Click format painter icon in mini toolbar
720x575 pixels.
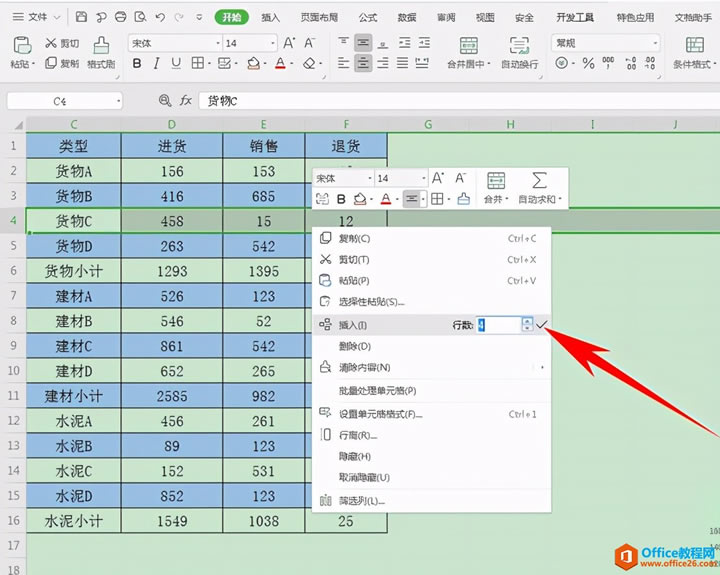point(464,198)
